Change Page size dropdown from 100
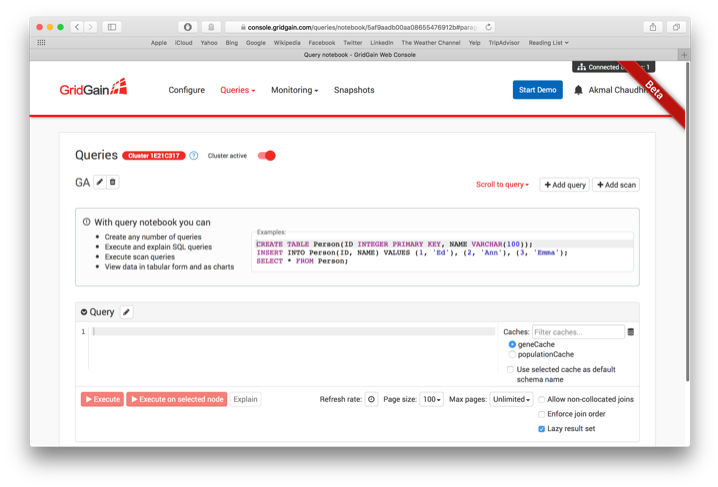This screenshot has height=487, width=718. pos(431,399)
